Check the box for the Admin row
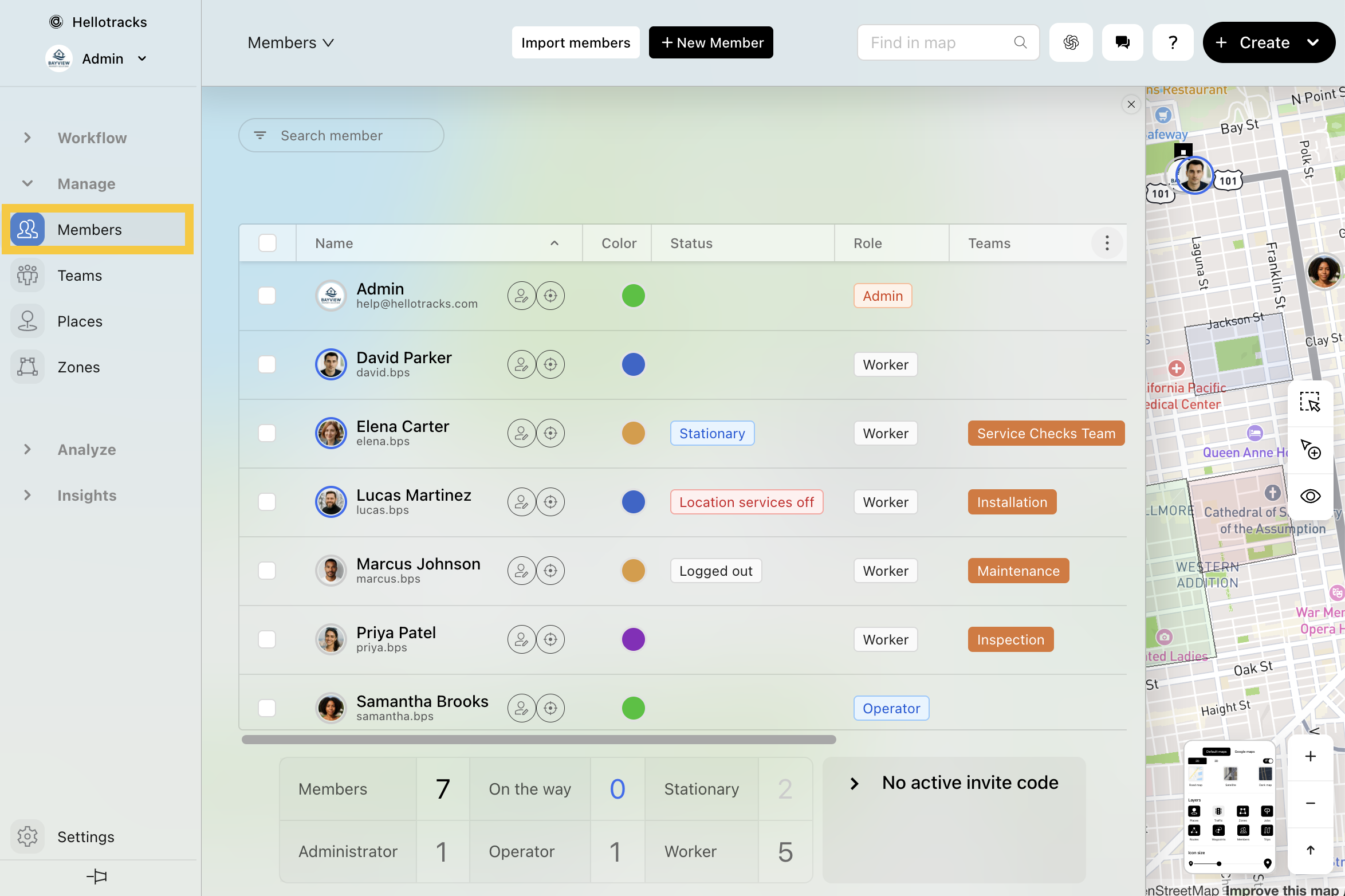 click(x=267, y=296)
